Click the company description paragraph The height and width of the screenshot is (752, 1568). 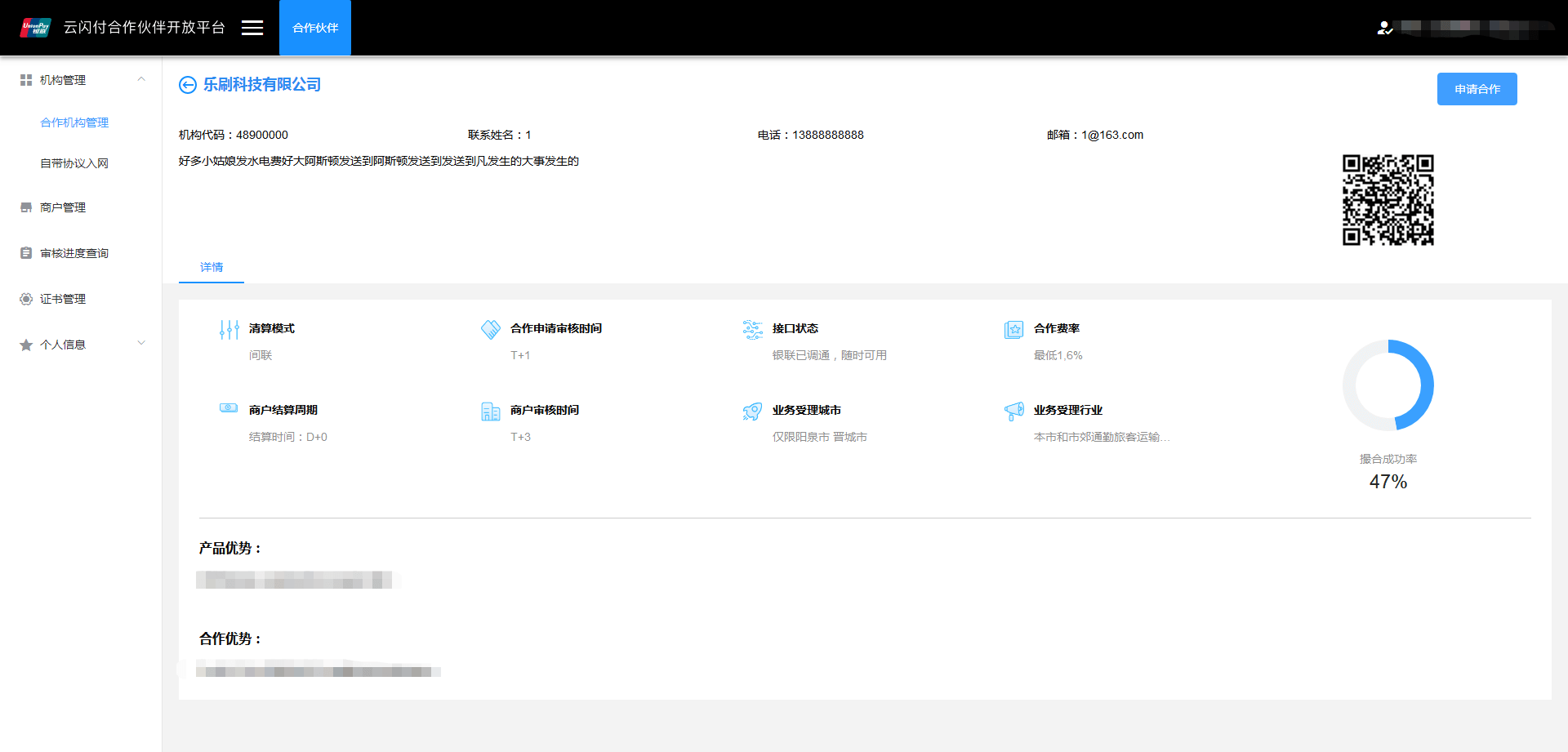click(x=379, y=161)
